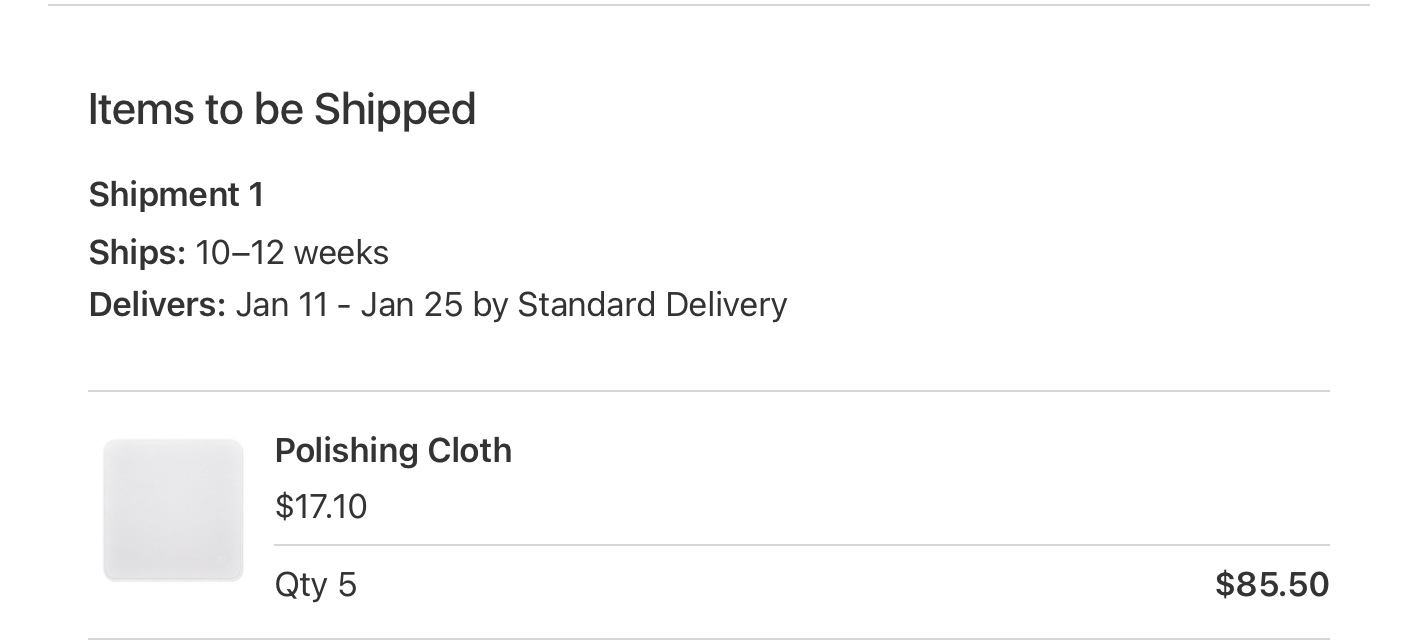Click the word weeks in the Ships line
The width and height of the screenshot is (1419, 644).
coord(341,253)
